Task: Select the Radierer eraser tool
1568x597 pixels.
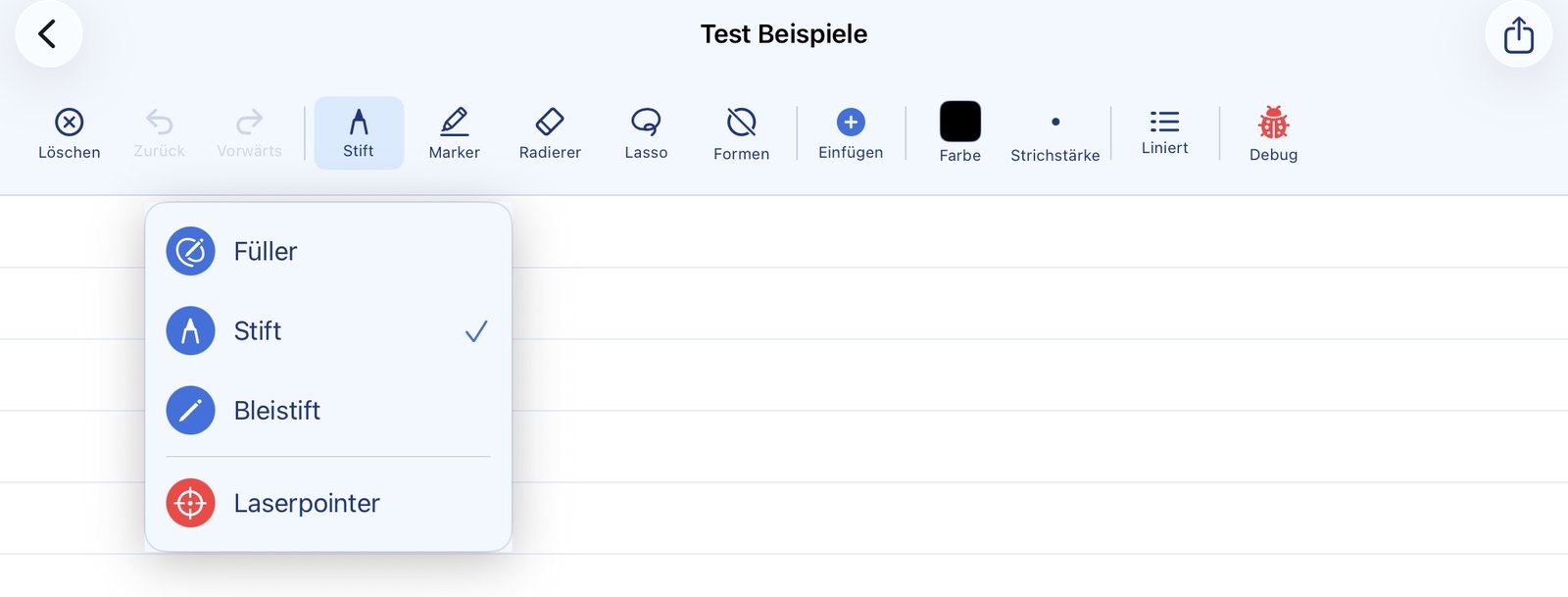Action: 549,132
